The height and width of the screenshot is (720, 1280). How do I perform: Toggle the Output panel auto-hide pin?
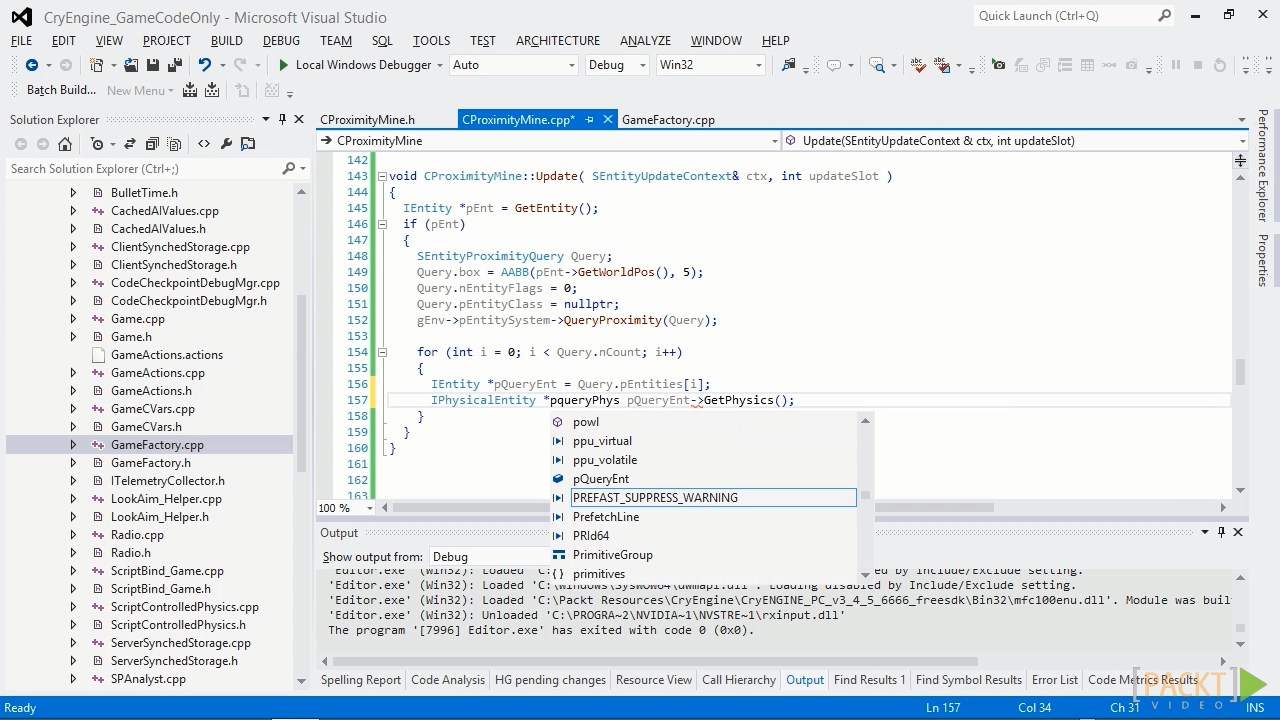click(1221, 533)
